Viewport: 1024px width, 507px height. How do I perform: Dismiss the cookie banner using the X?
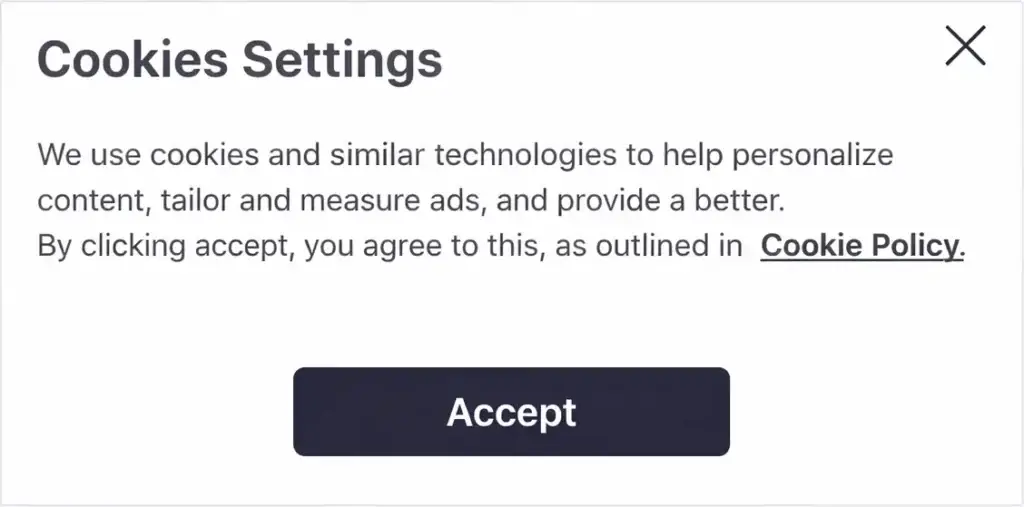pyautogui.click(x=965, y=46)
